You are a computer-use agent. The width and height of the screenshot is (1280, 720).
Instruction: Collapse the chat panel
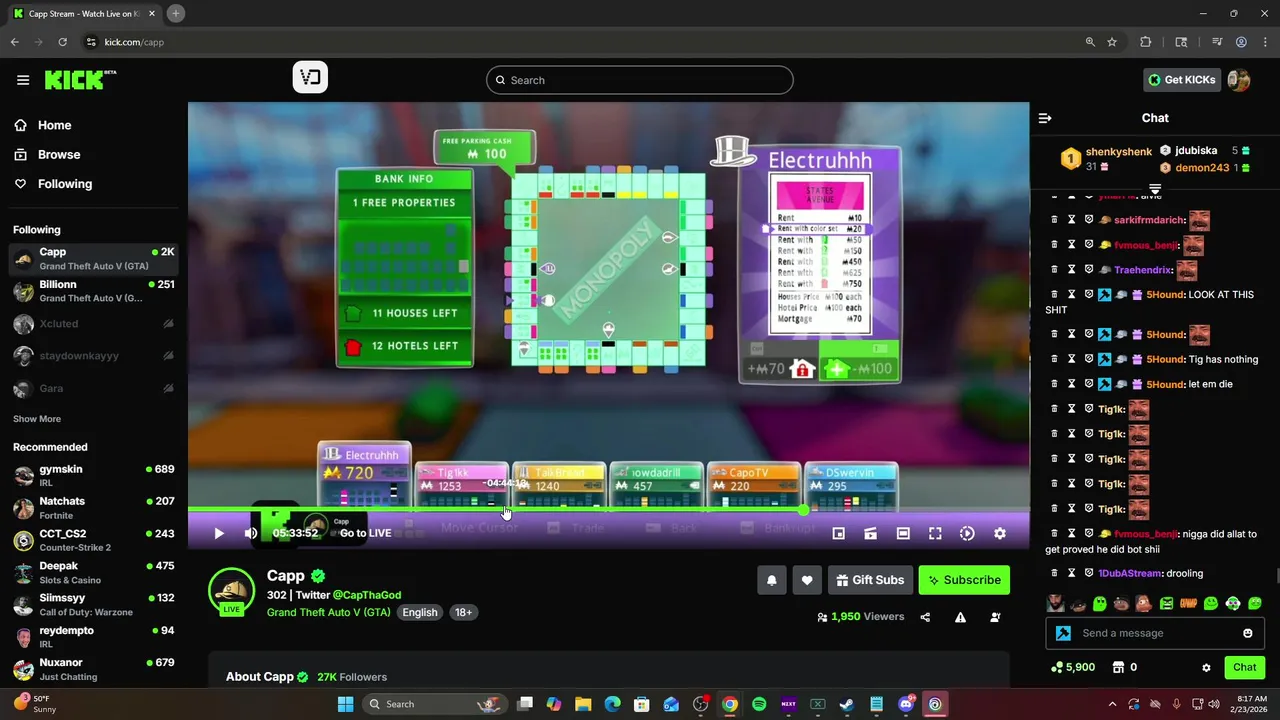click(x=1045, y=118)
